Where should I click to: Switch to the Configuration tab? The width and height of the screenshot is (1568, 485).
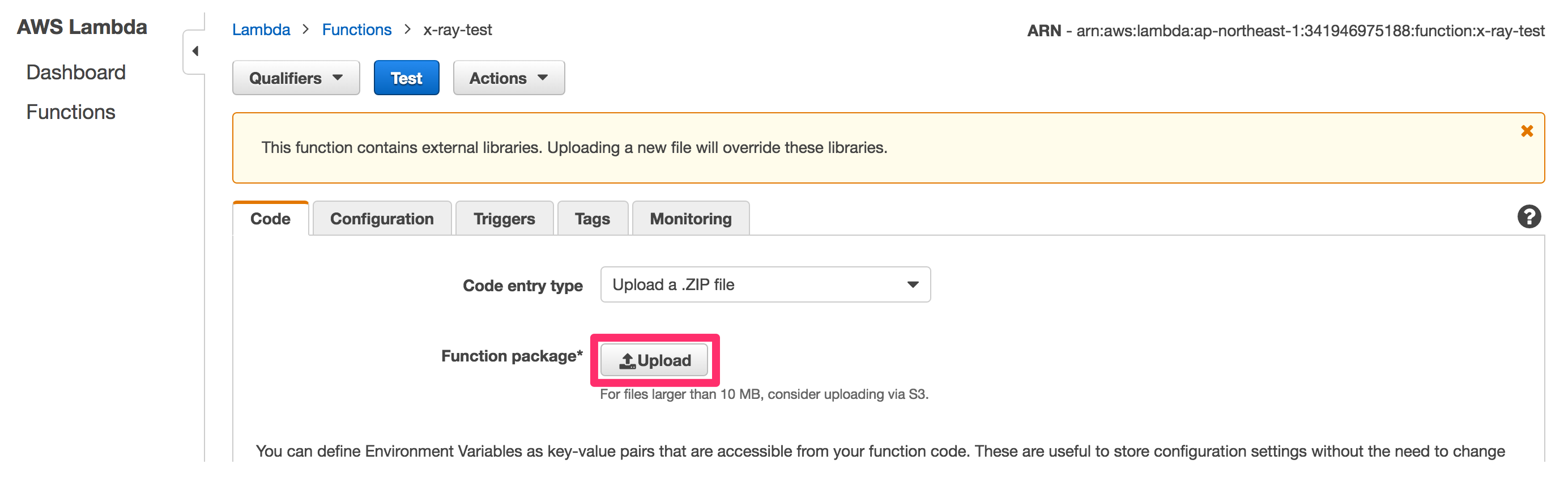(x=382, y=218)
